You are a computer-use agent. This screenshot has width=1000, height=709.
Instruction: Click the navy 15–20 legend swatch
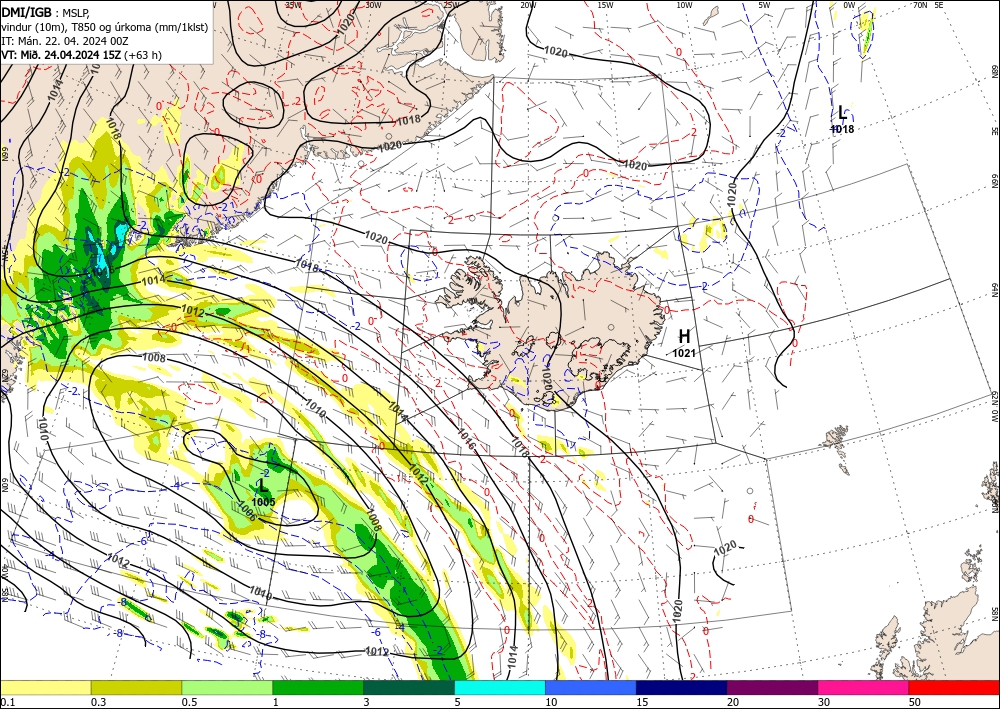[x=682, y=687]
